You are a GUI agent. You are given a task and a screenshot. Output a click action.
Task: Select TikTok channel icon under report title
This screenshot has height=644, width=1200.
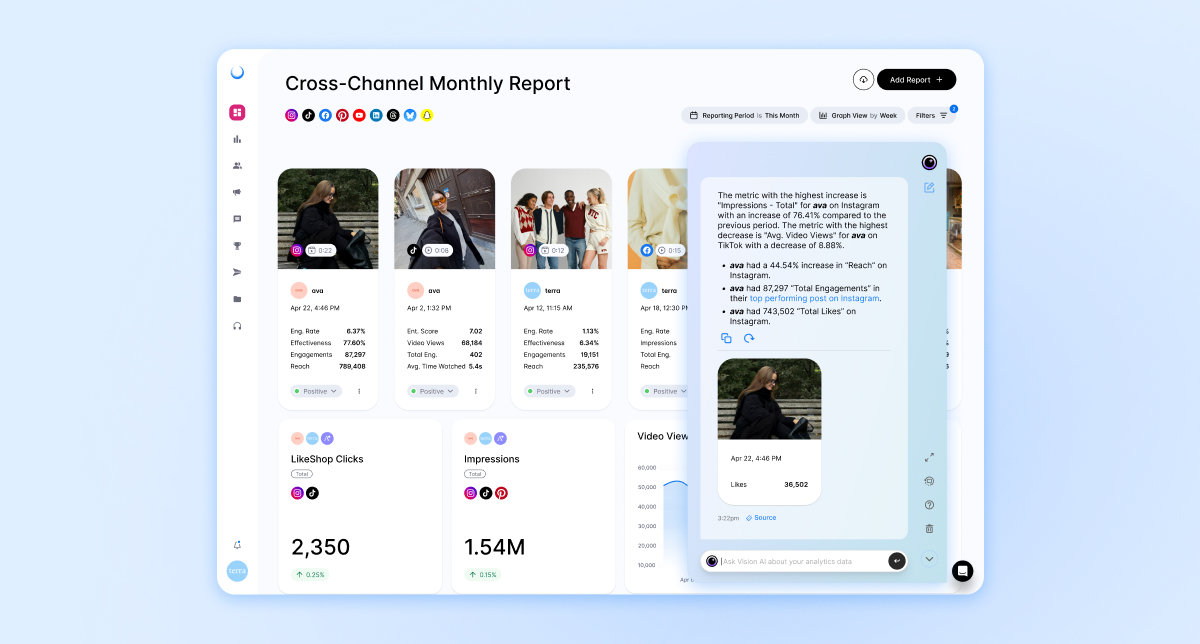309,115
